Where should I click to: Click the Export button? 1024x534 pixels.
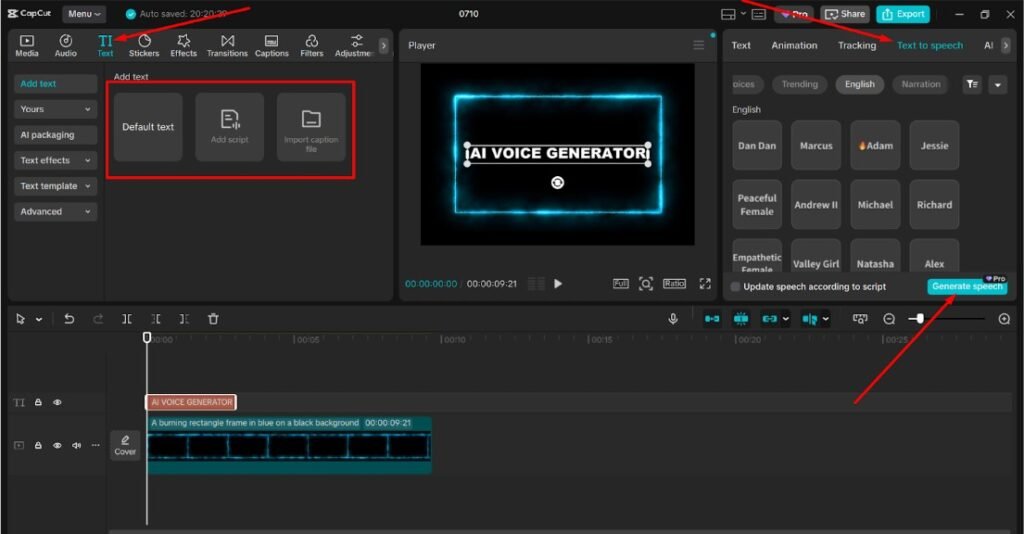pos(902,14)
